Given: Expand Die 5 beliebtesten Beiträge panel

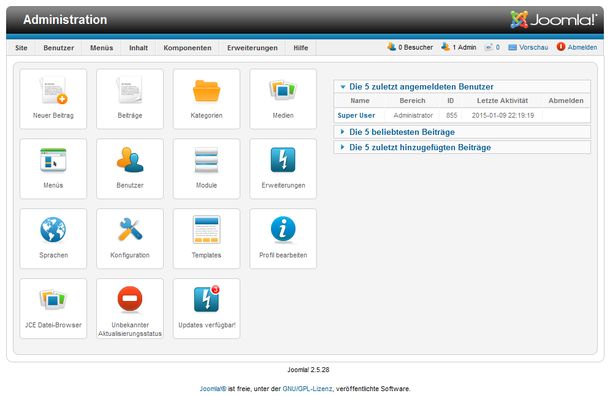Looking at the screenshot, I should pyautogui.click(x=462, y=132).
